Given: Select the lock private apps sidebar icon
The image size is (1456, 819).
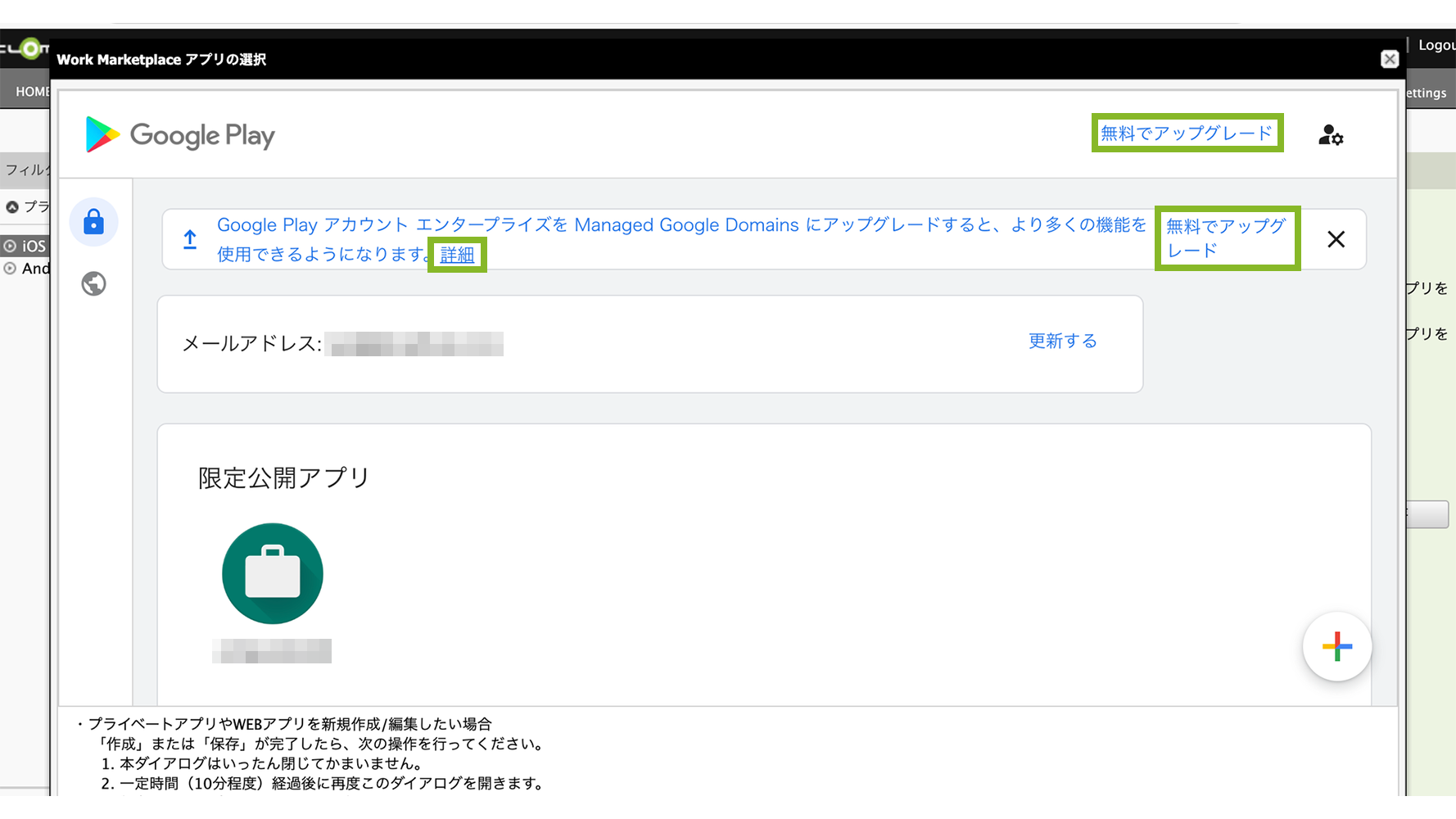Looking at the screenshot, I should pos(94,222).
